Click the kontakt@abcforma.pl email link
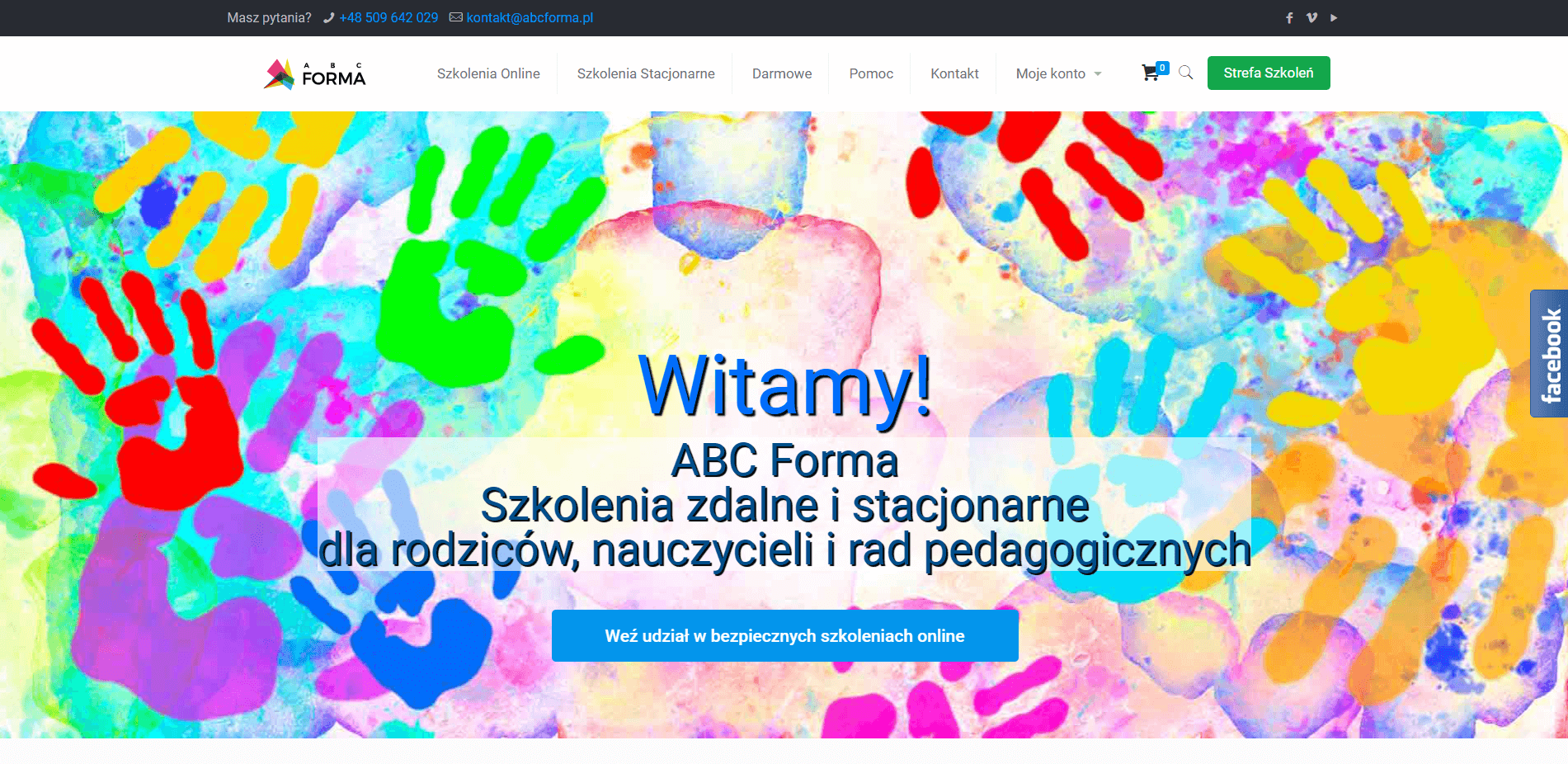Image resolution: width=1568 pixels, height=764 pixels. click(530, 18)
